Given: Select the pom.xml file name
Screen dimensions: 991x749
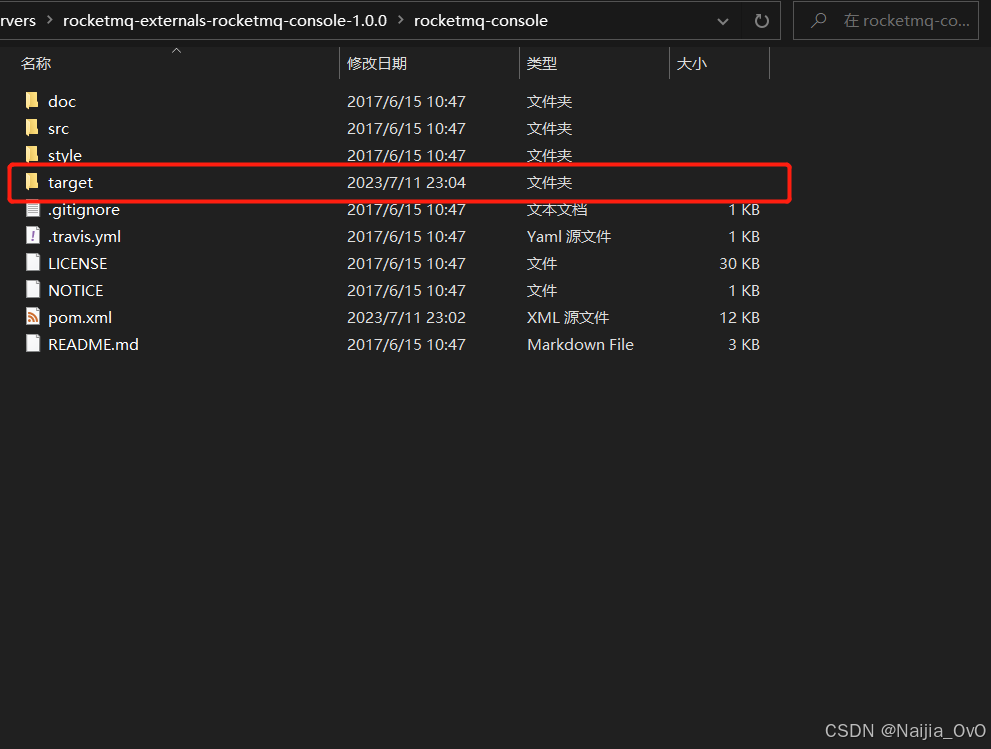Looking at the screenshot, I should pos(80,317).
